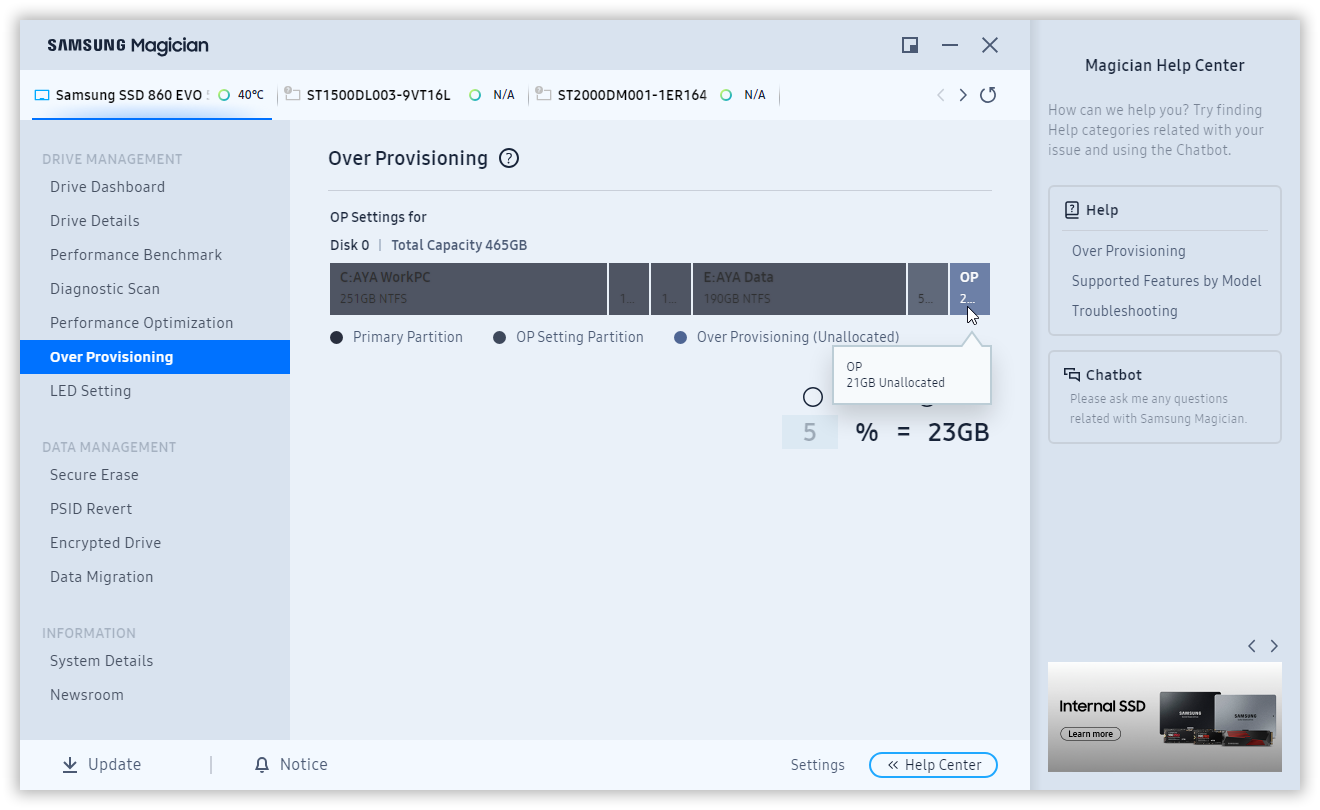The height and width of the screenshot is (810, 1320).
Task: Click the Over Provisioning help question-mark icon
Action: pyautogui.click(x=509, y=158)
